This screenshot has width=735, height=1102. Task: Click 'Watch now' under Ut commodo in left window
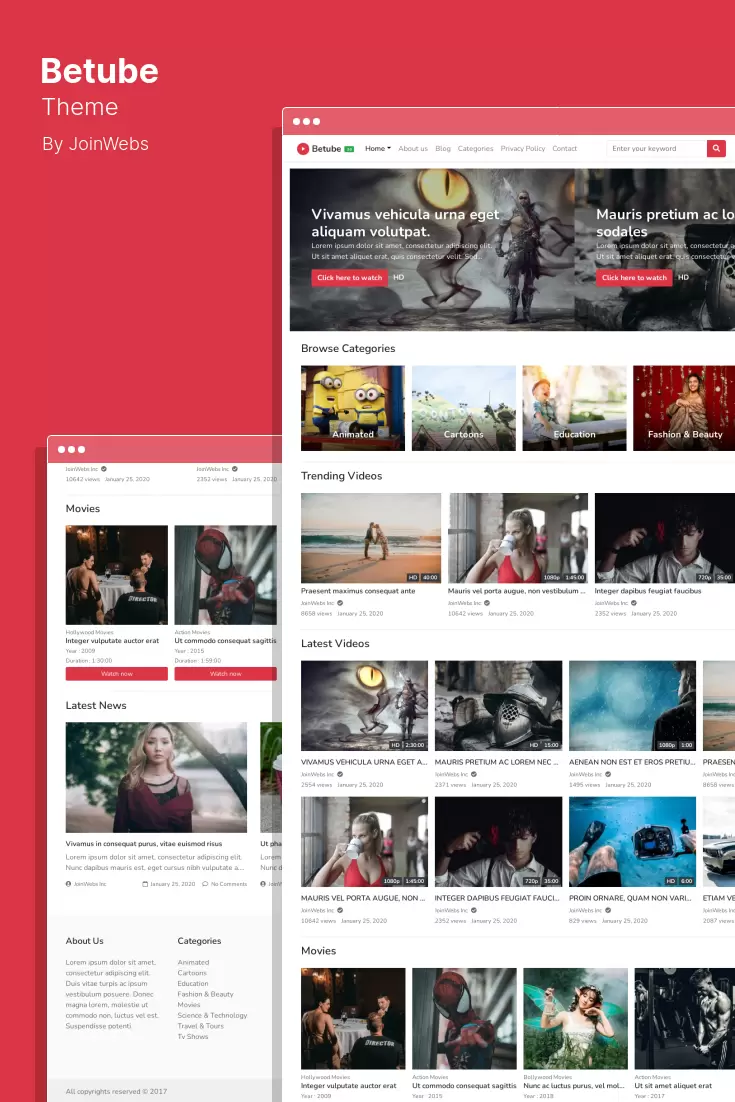[x=226, y=674]
